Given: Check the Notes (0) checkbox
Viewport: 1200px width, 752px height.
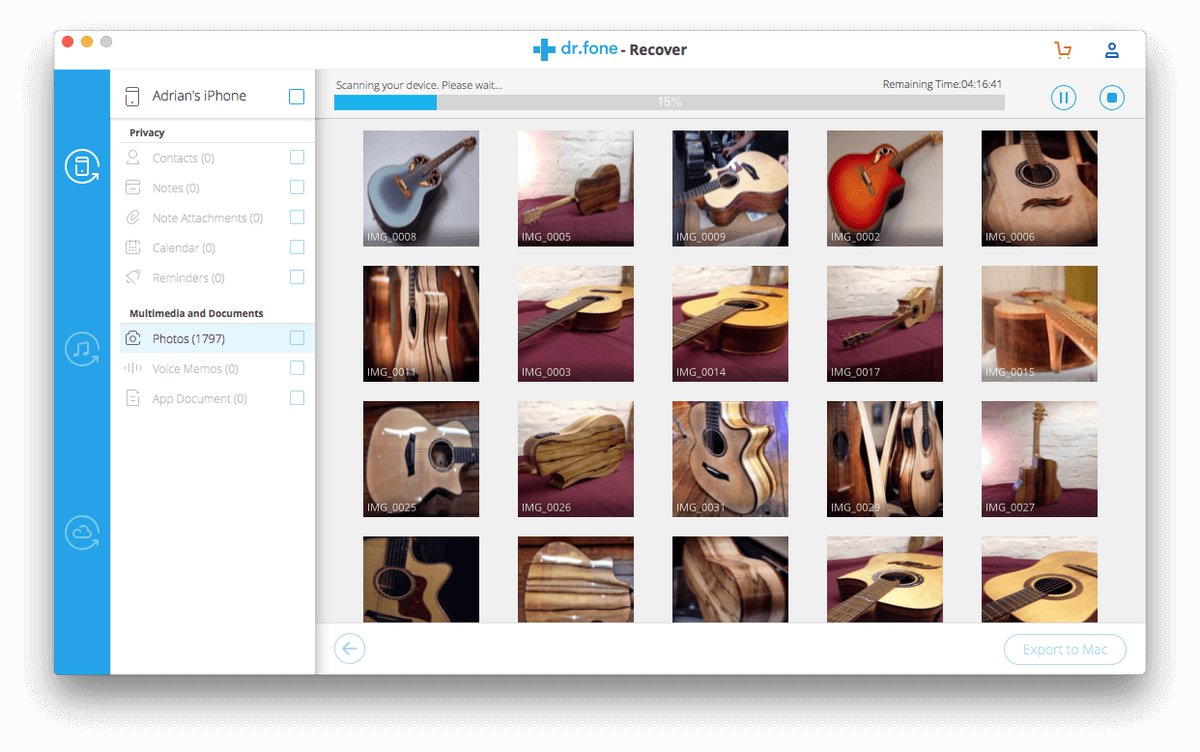Looking at the screenshot, I should (x=296, y=188).
